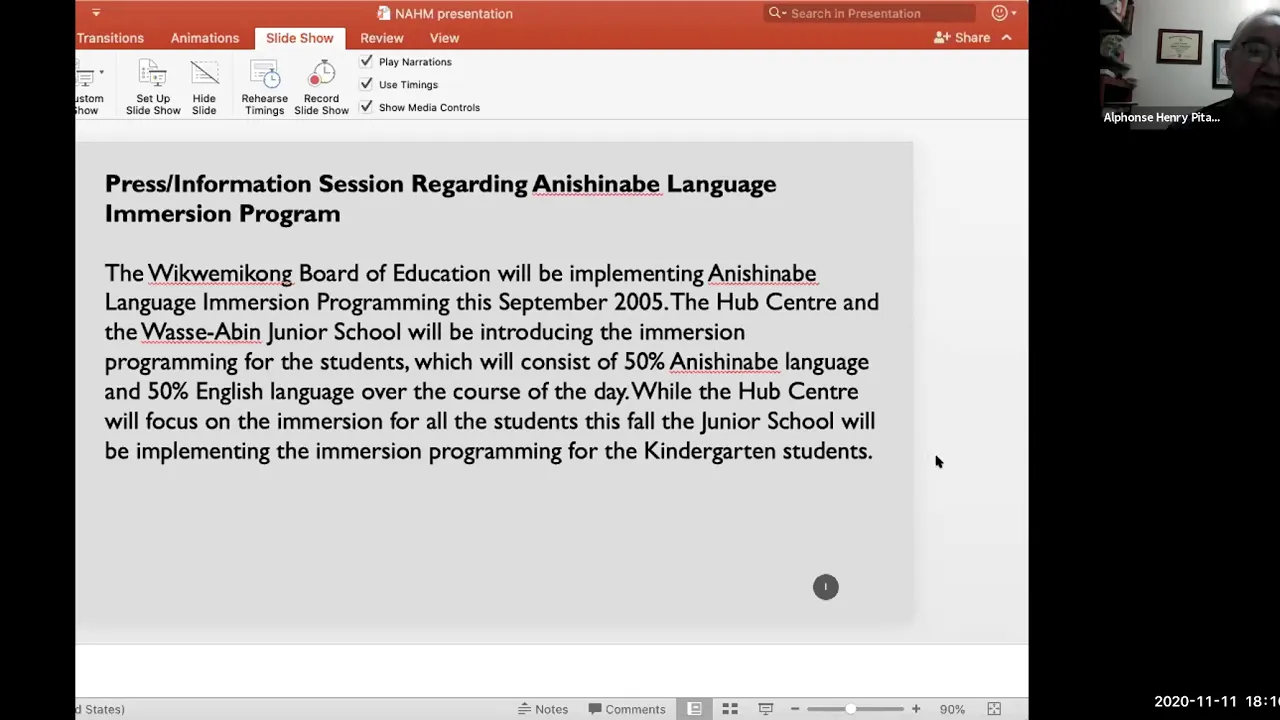The width and height of the screenshot is (1280, 720).
Task: Collapse the ribbon with the chevron
Action: coord(1006,38)
